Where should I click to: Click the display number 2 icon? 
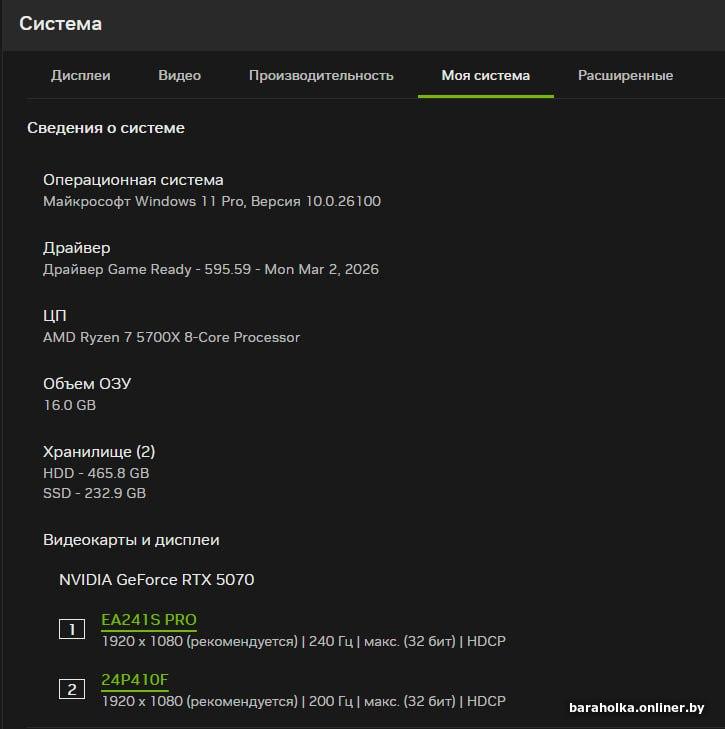point(72,689)
